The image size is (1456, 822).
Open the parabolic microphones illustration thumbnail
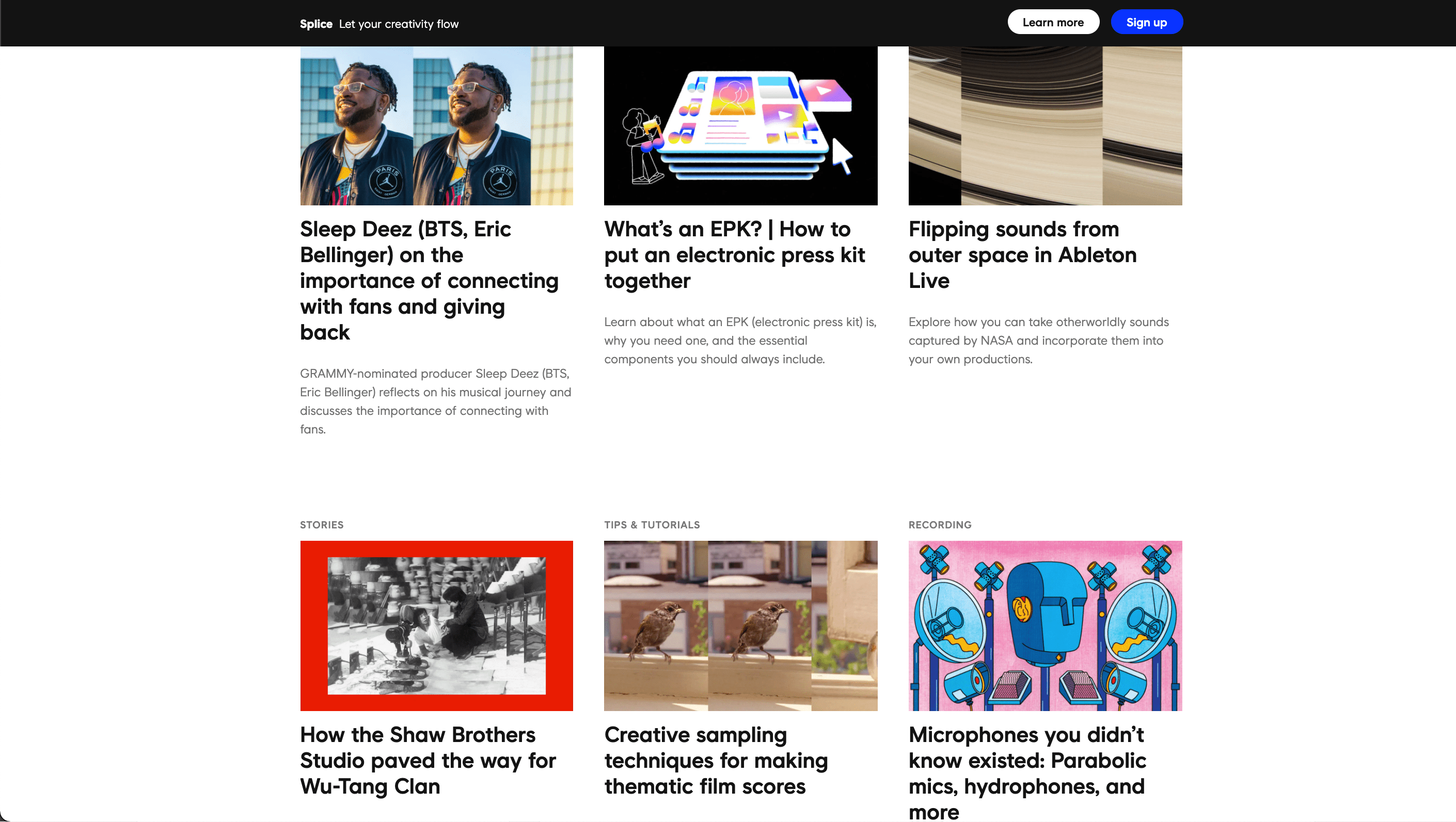pyautogui.click(x=1045, y=625)
